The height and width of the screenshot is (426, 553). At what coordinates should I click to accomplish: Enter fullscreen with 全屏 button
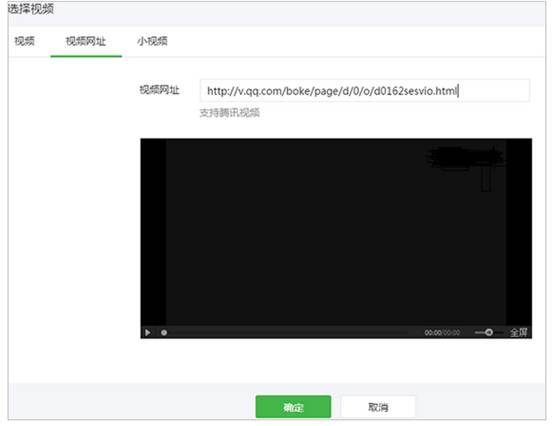(x=519, y=332)
